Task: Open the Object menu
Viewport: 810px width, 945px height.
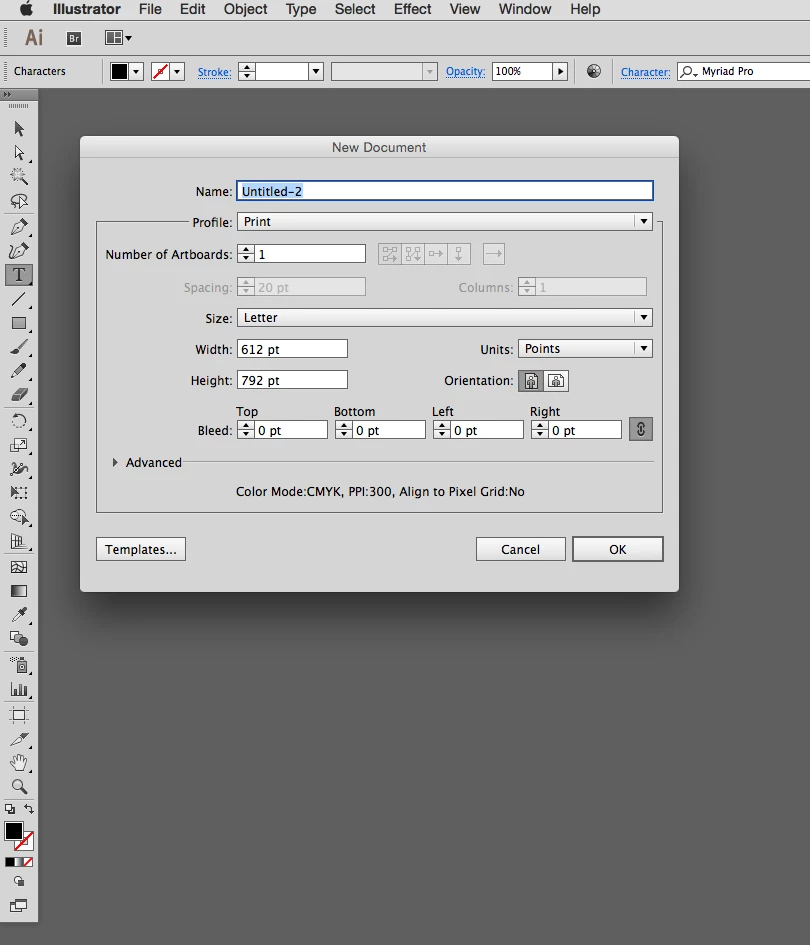Action: pyautogui.click(x=245, y=9)
